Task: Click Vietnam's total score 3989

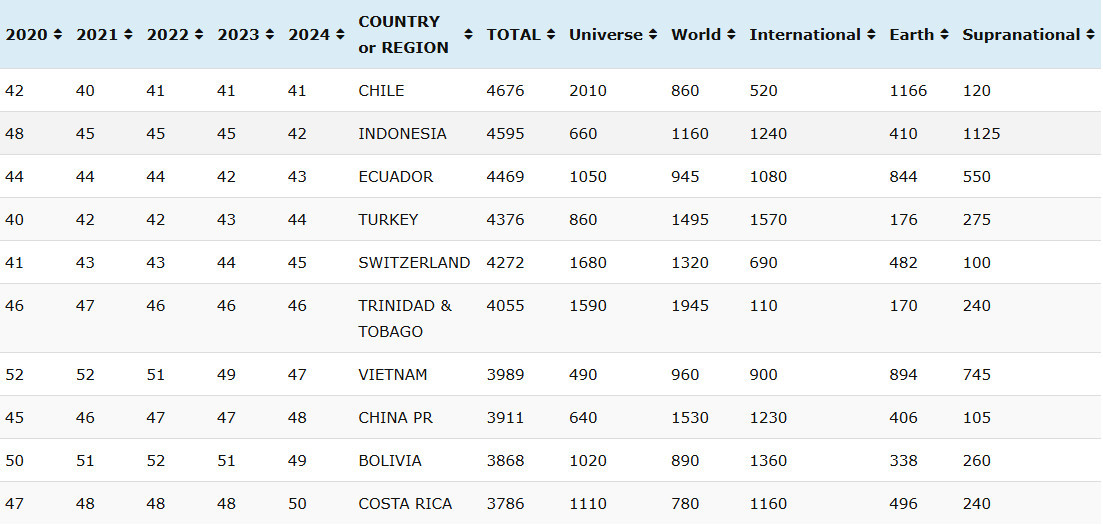Action: 505,375
